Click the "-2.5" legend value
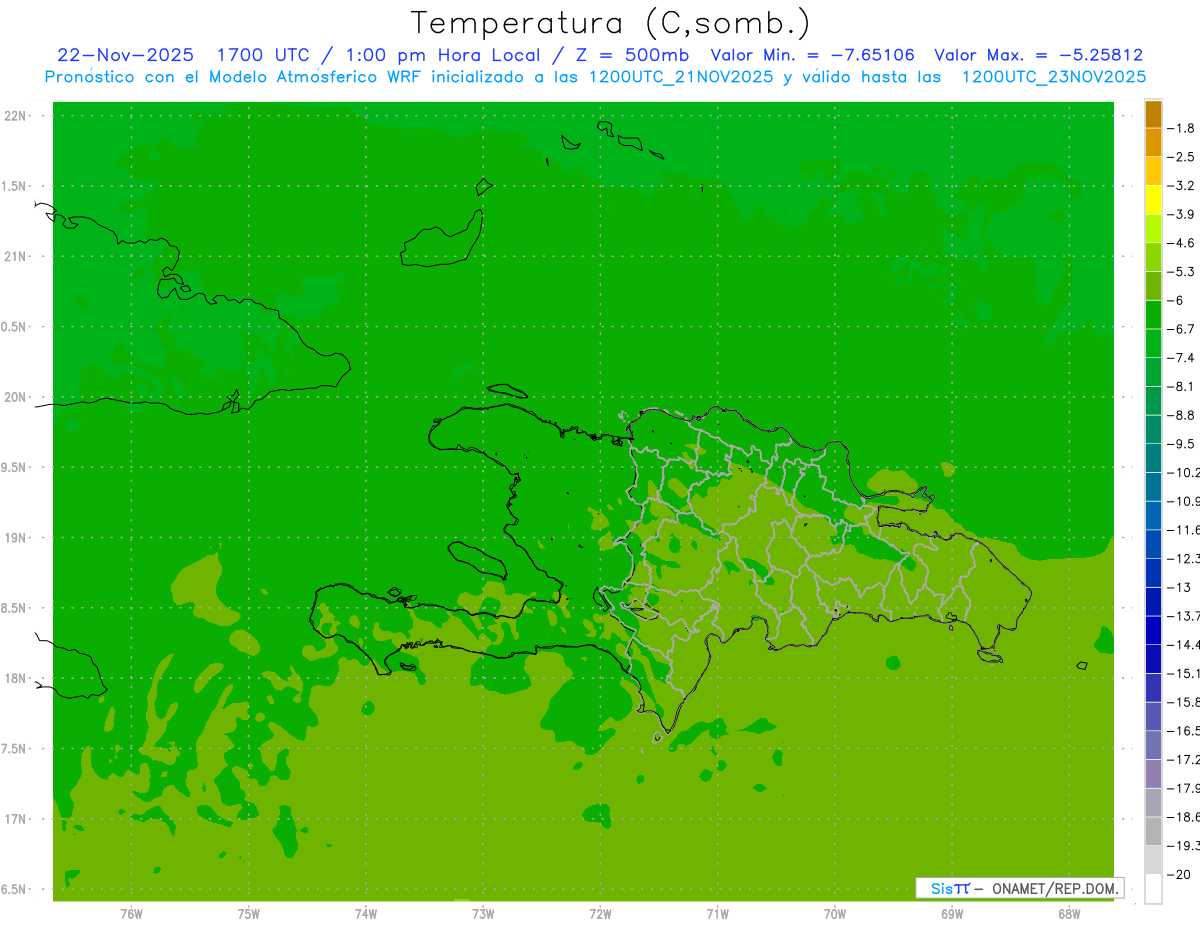1200x927 pixels. 1181,157
